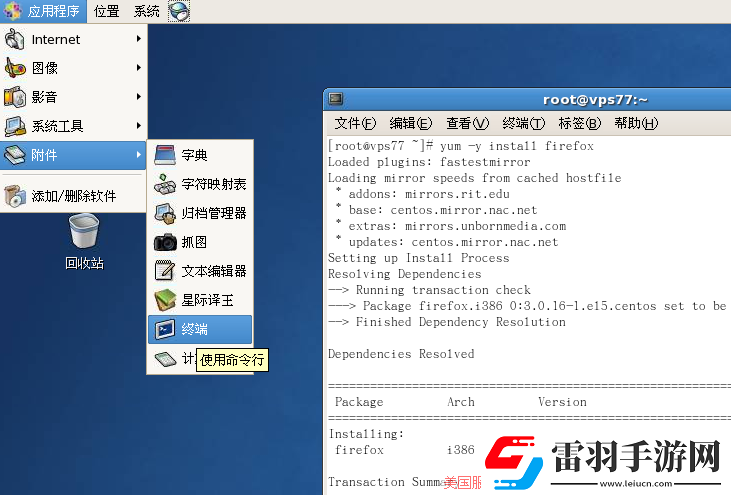The height and width of the screenshot is (495, 731).
Task: Open the 系统 system menu
Action: pos(146,11)
